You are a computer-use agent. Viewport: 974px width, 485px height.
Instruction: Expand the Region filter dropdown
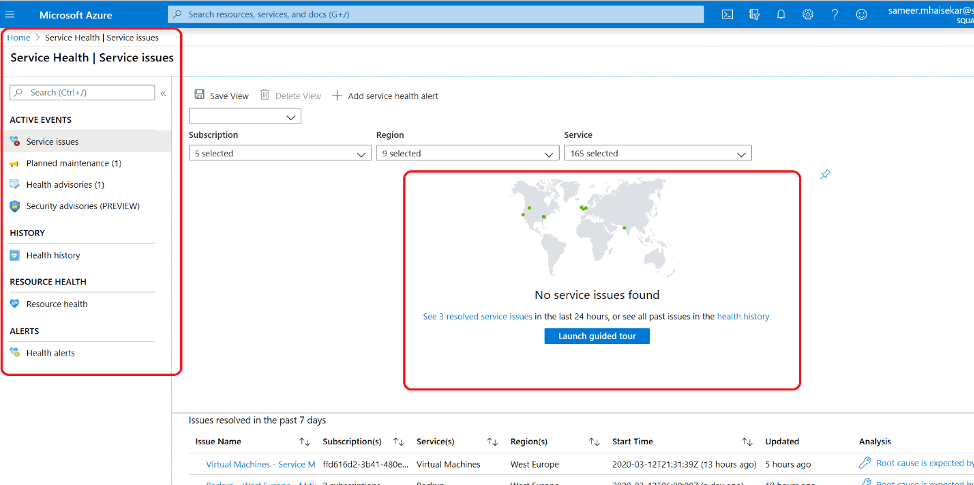(x=468, y=153)
